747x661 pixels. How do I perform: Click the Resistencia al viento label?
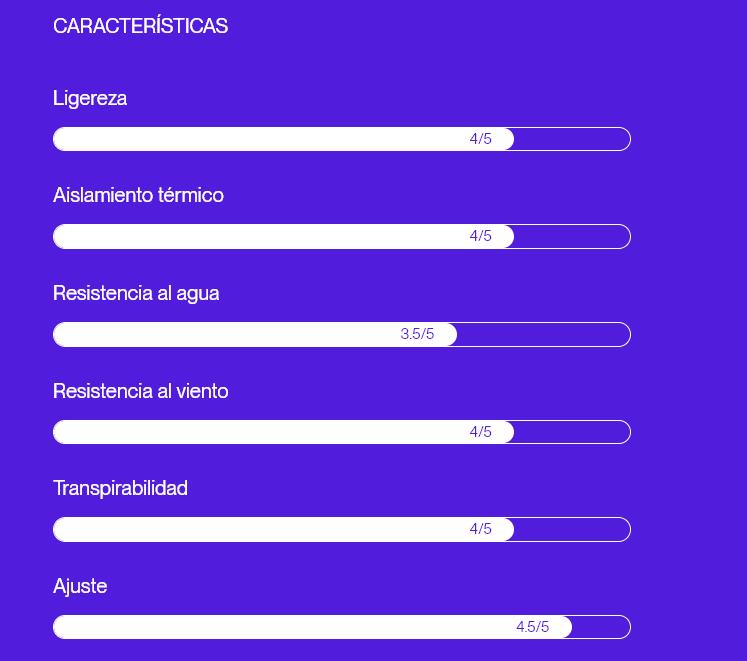(141, 391)
